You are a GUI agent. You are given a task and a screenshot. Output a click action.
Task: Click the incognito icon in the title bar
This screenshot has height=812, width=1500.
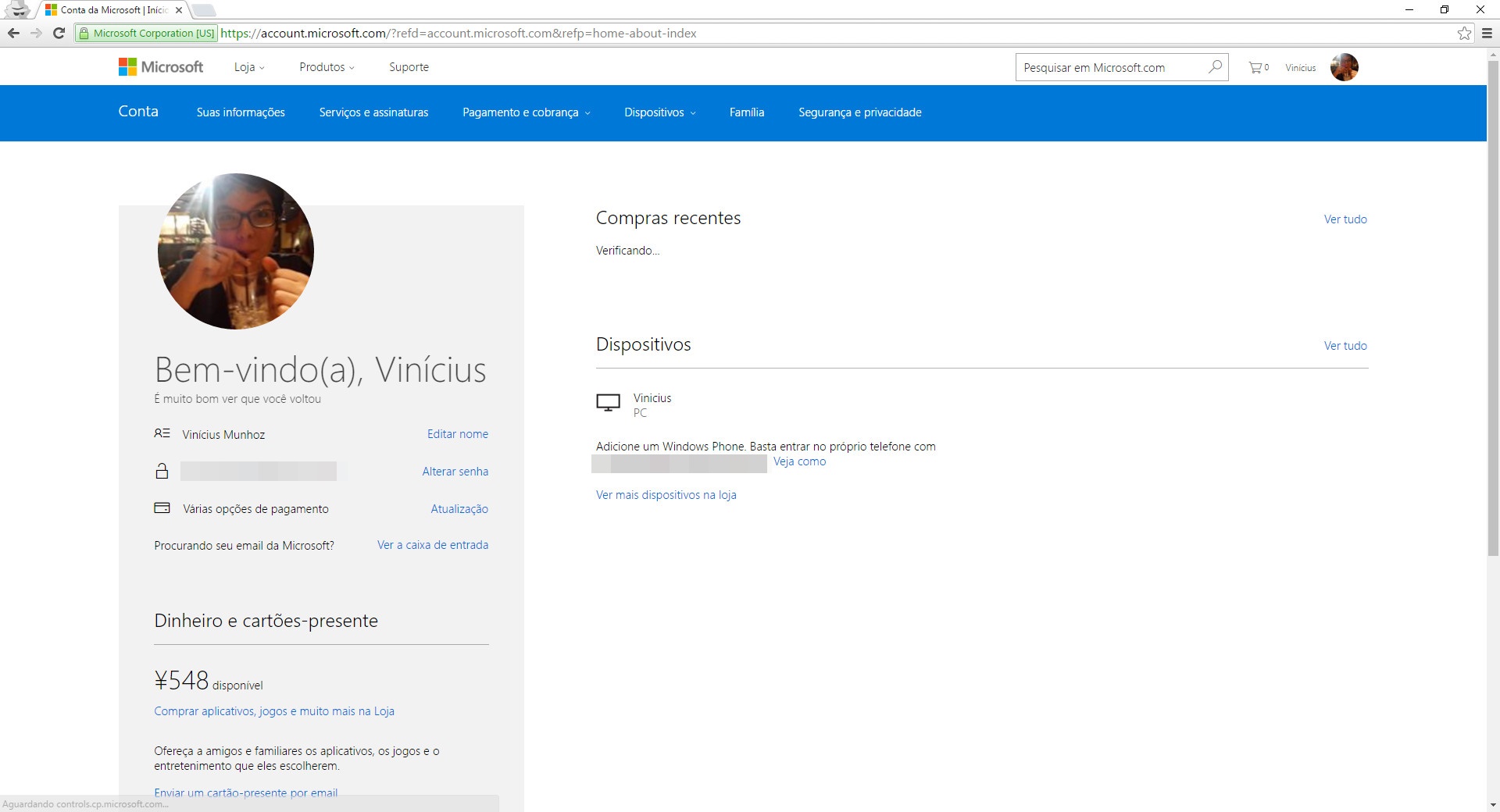(x=17, y=9)
